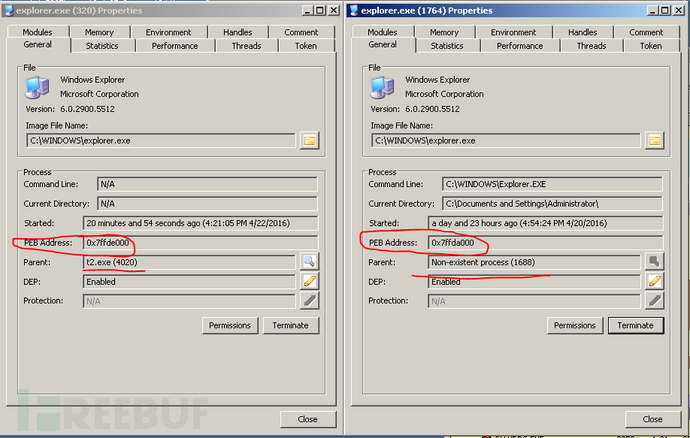This screenshot has height=438, width=690.
Task: Open Token tab in explorer.exe (320) window
Action: pyautogui.click(x=306, y=46)
